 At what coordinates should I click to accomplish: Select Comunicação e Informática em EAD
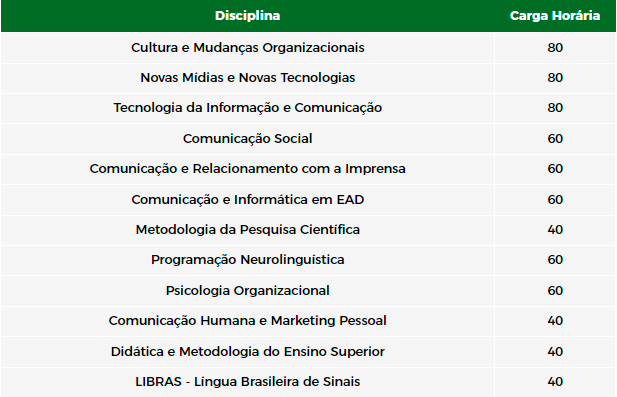coord(248,199)
